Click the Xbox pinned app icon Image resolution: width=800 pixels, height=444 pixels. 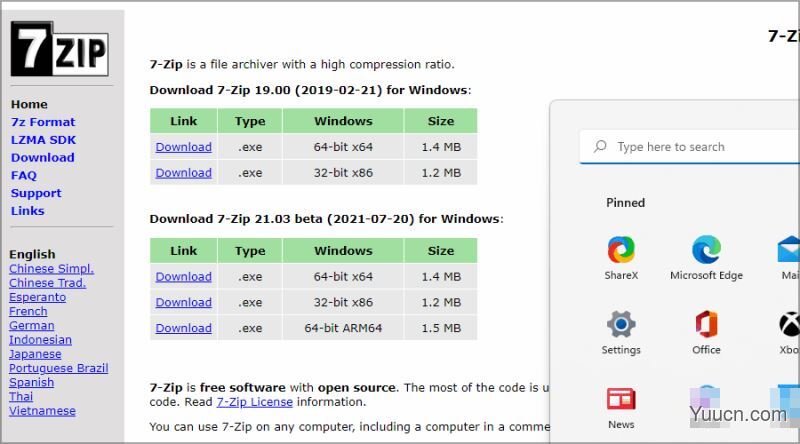pos(790,325)
